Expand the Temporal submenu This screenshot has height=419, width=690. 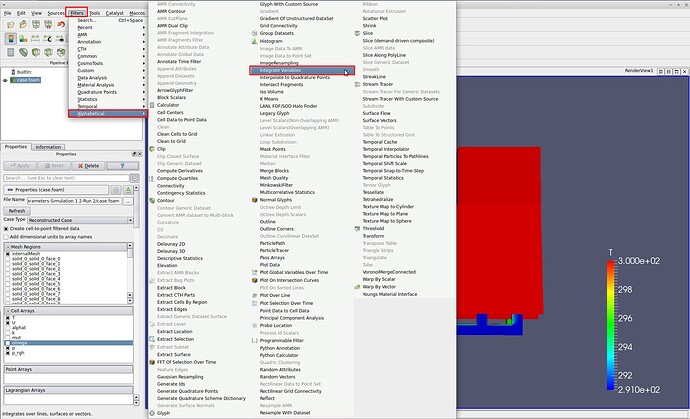(108, 107)
